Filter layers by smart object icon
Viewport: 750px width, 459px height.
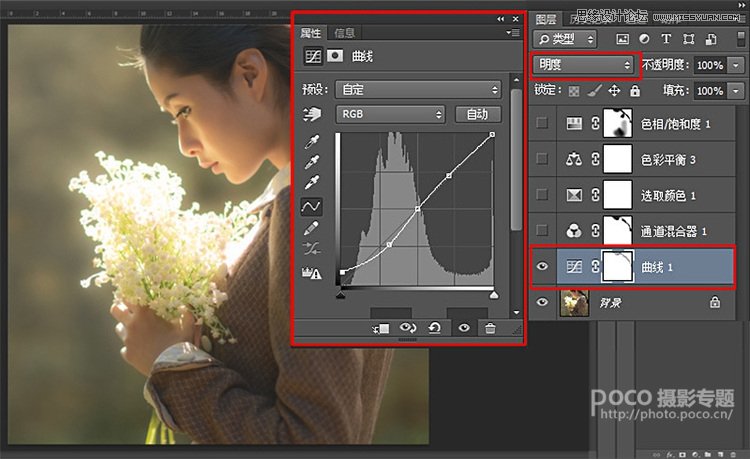coord(711,39)
